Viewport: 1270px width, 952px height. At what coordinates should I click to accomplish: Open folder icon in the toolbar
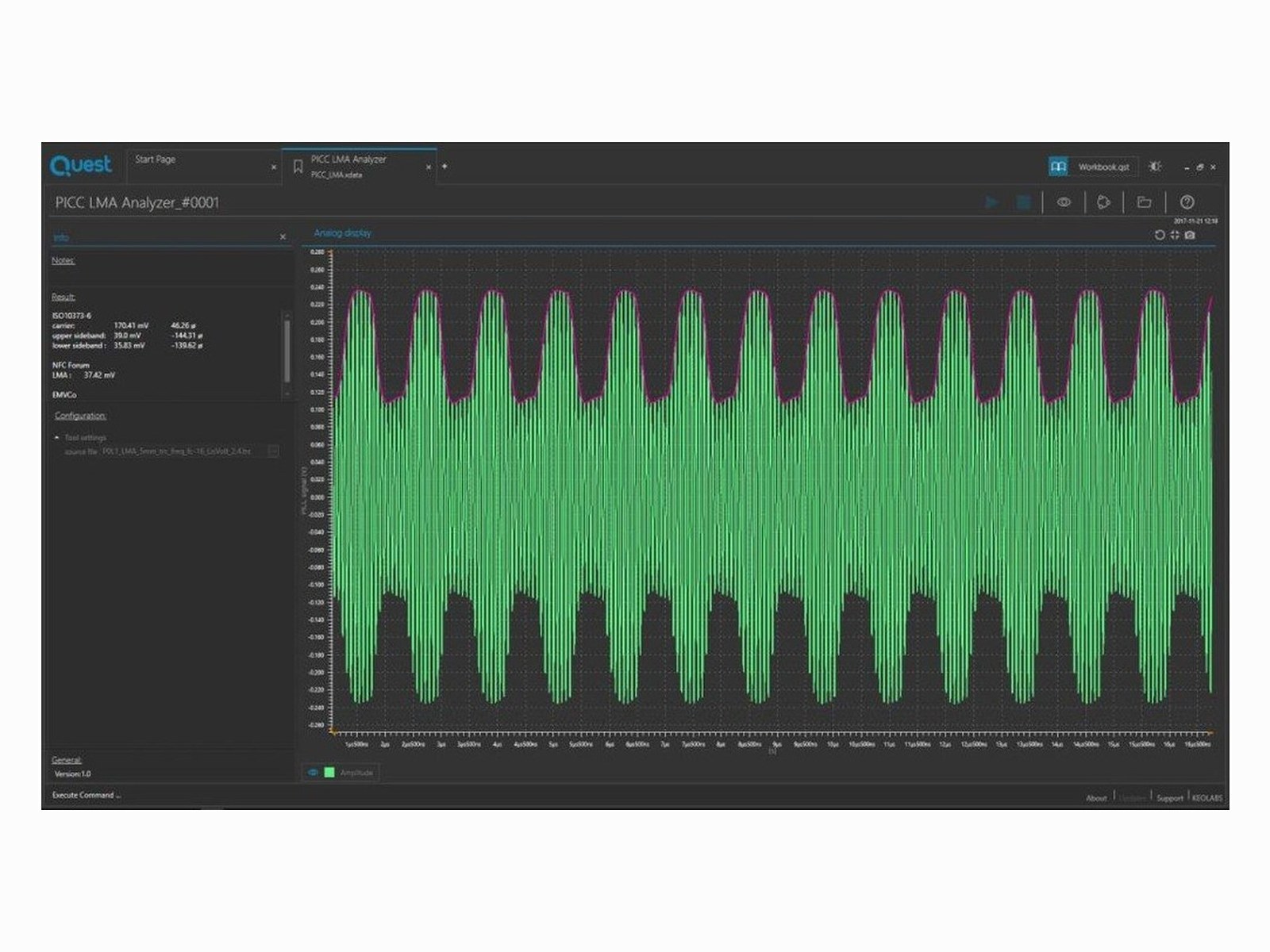coord(1144,202)
